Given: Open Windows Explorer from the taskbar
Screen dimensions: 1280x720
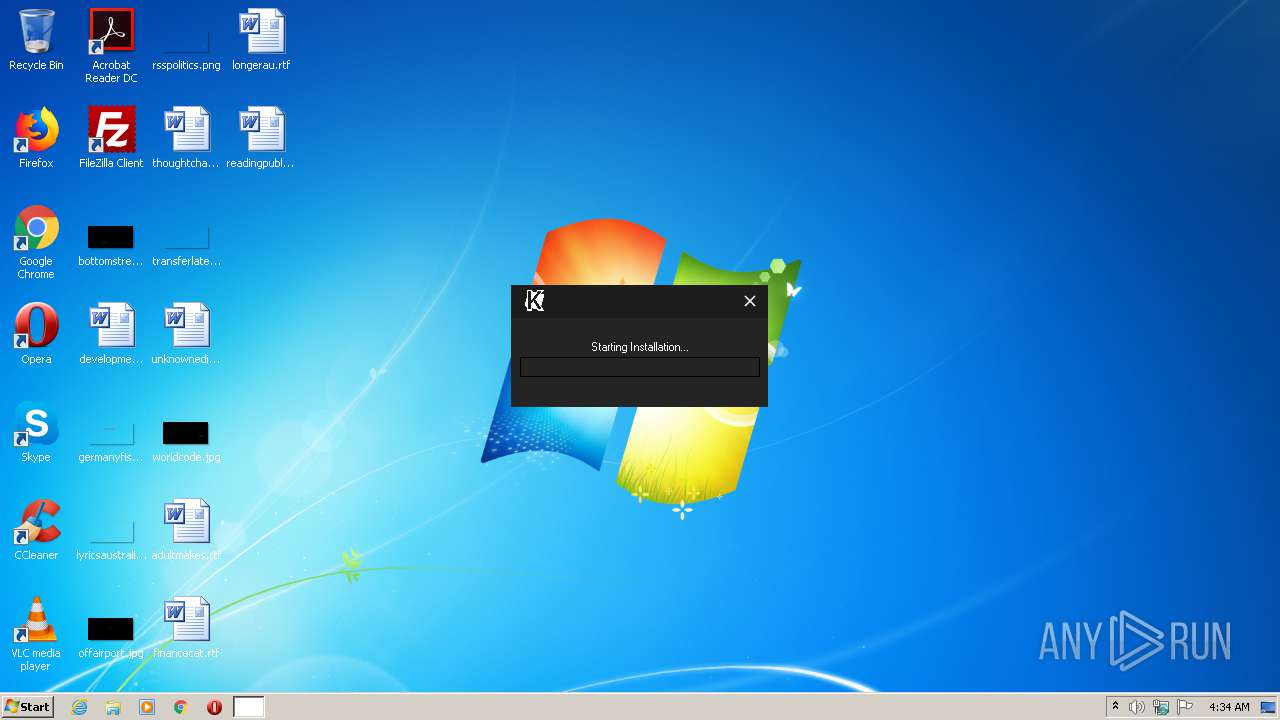Looking at the screenshot, I should tap(113, 707).
